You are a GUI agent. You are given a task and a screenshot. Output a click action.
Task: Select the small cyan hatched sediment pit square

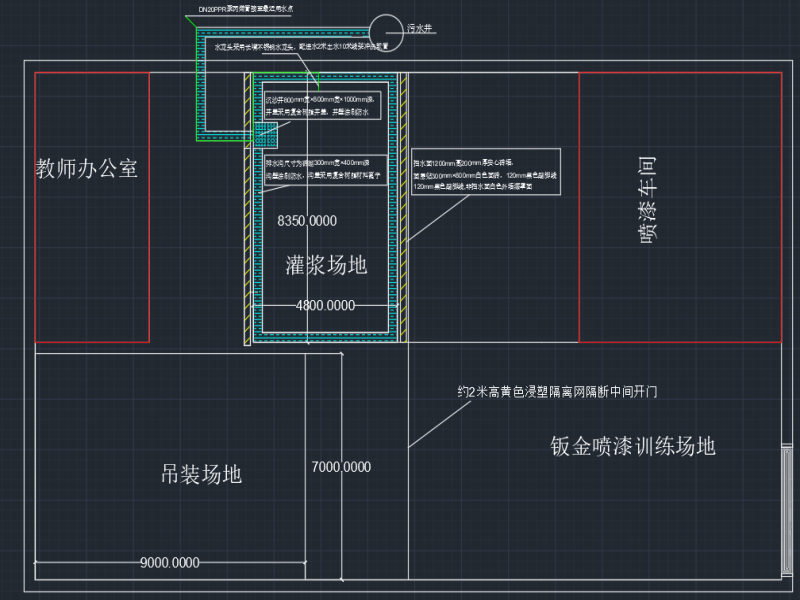265,133
